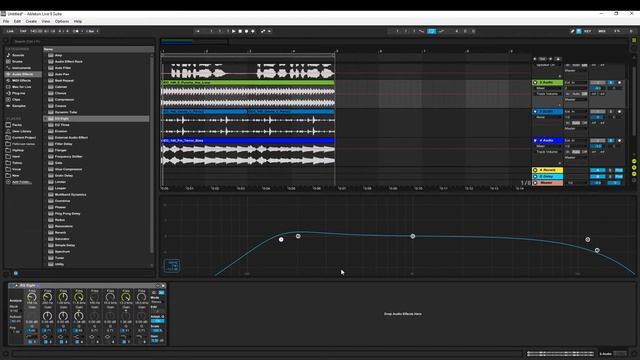Open the View menu
Image resolution: width=640 pixels, height=360 pixels.
pos(46,21)
